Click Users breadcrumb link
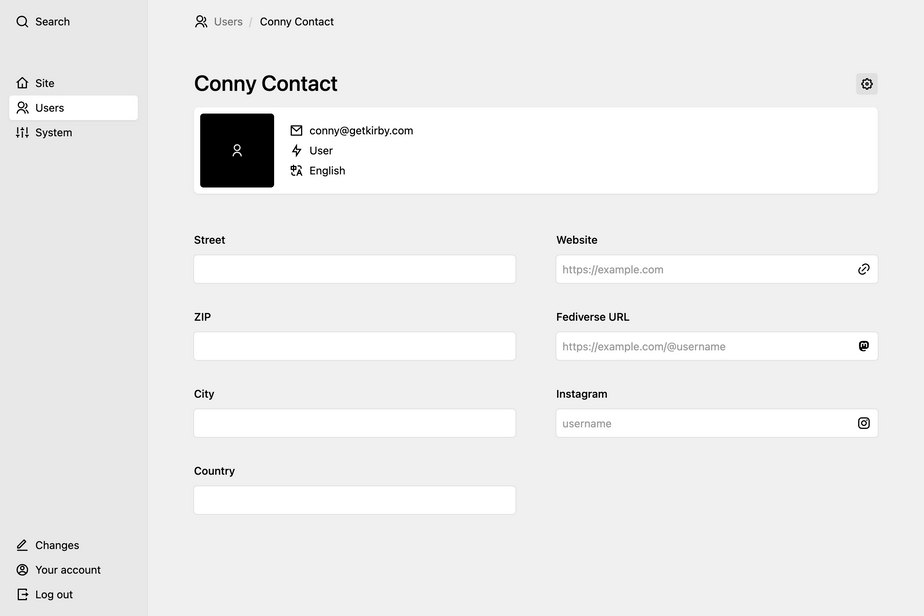 [x=227, y=22]
